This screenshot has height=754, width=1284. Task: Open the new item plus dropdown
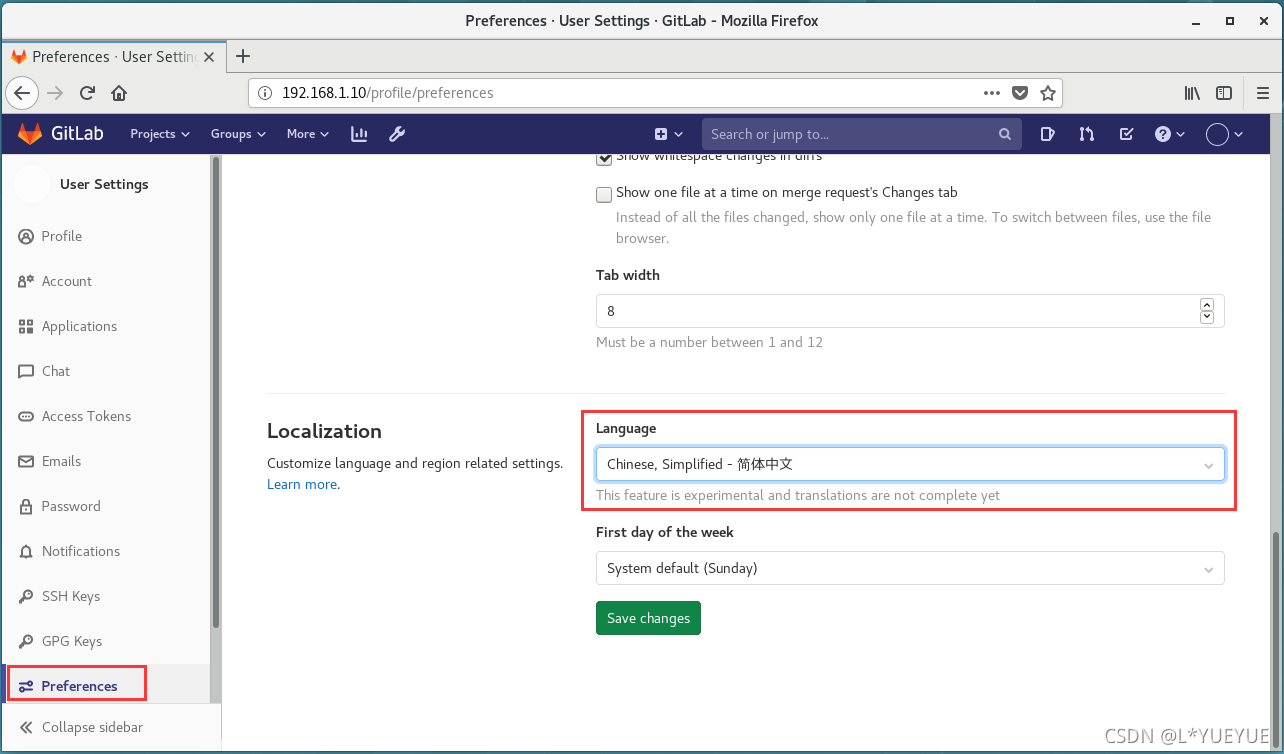point(668,134)
